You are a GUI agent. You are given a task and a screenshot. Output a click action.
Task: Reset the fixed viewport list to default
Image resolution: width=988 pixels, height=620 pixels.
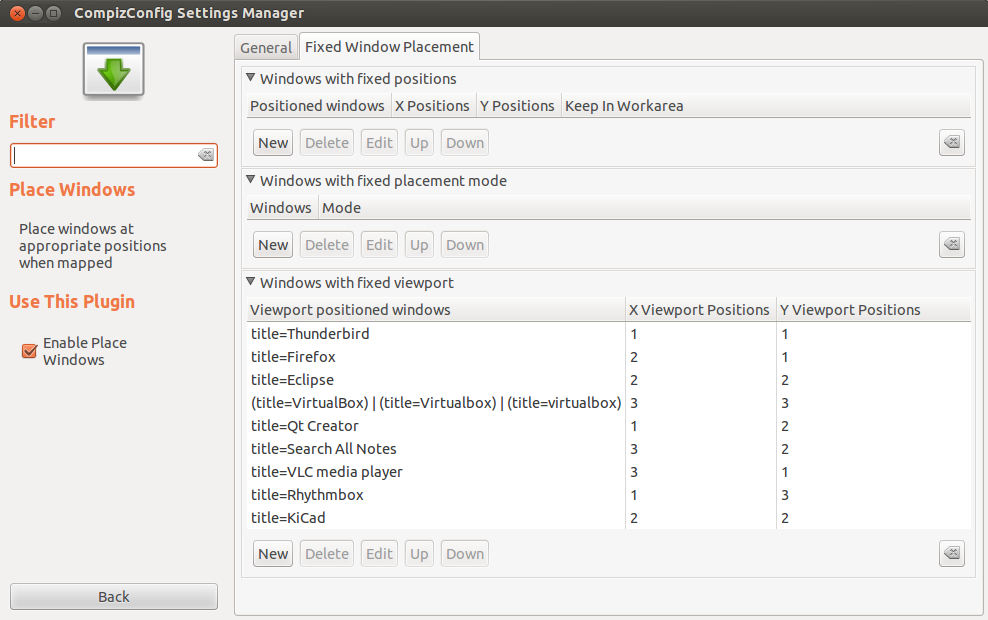click(951, 553)
